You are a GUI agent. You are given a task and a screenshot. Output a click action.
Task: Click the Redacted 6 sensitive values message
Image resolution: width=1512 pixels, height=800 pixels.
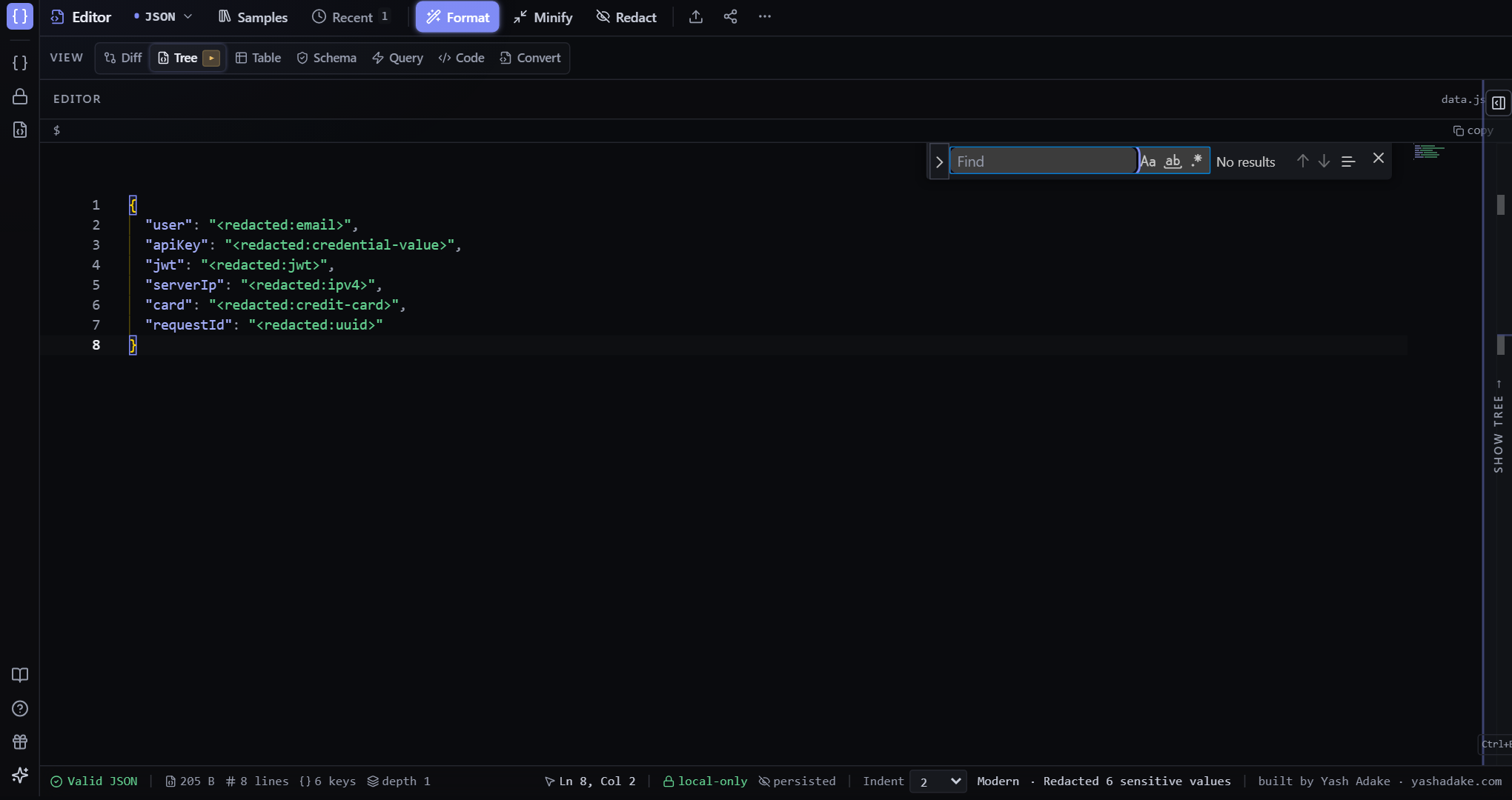tap(1137, 781)
